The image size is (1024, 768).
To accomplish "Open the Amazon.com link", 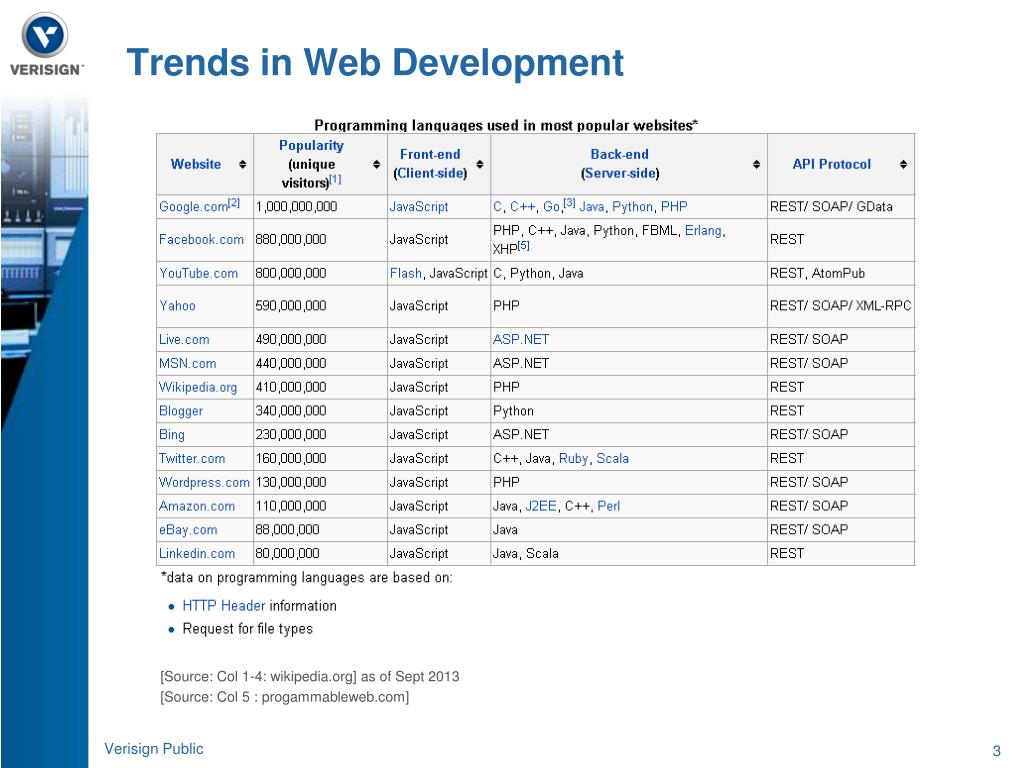I will [197, 506].
